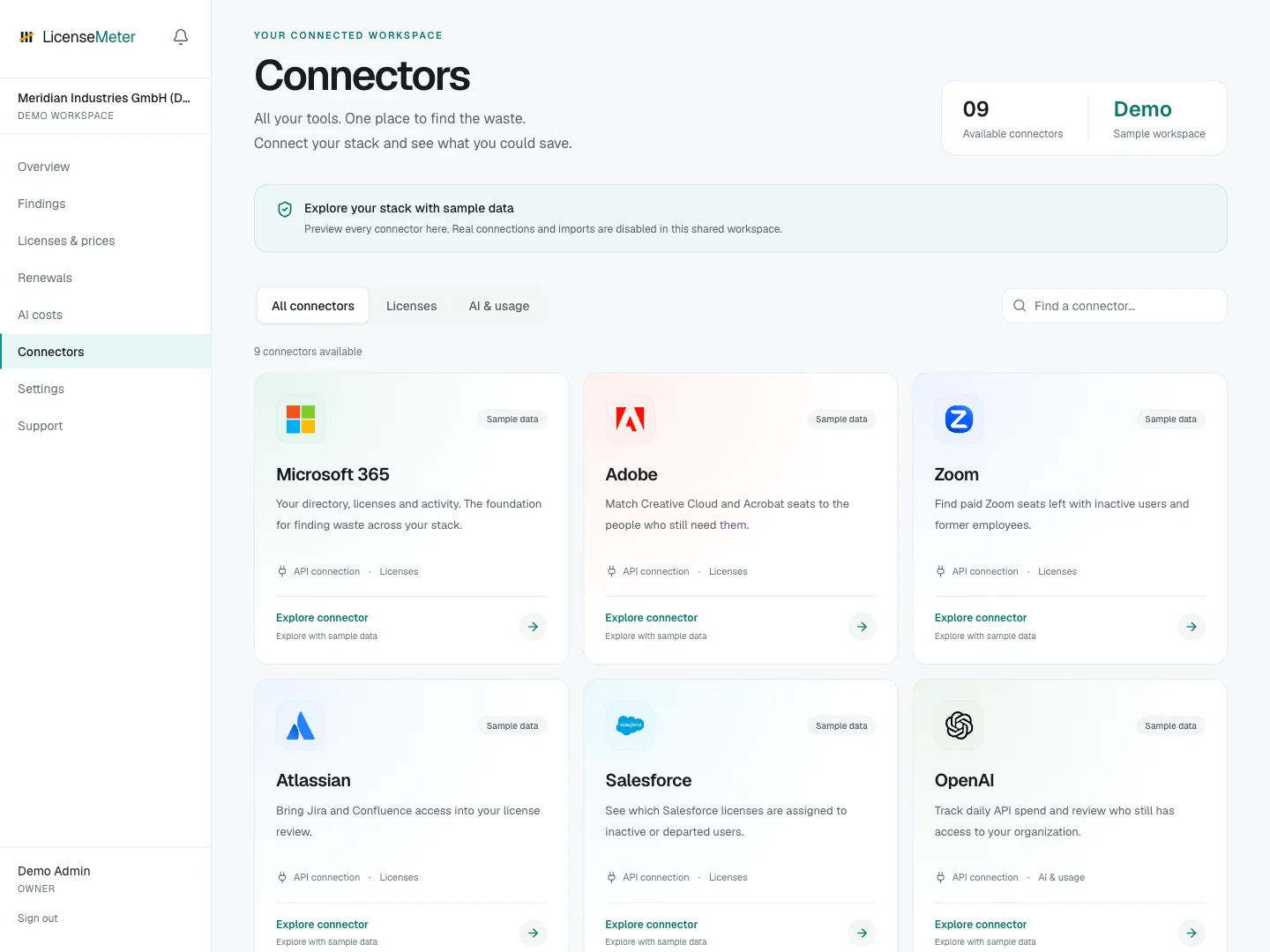
Task: Click Explore connector link for Adobe
Action: [x=651, y=618]
